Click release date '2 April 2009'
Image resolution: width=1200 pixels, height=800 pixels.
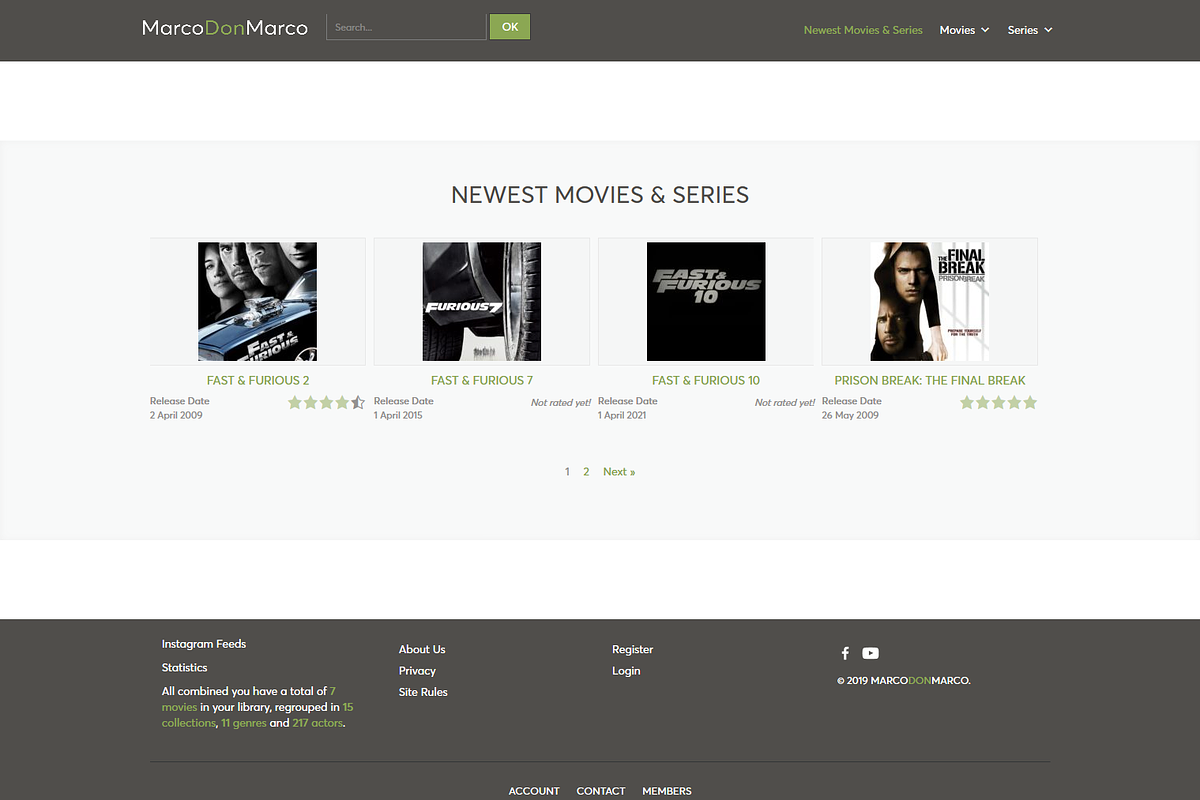pos(176,415)
